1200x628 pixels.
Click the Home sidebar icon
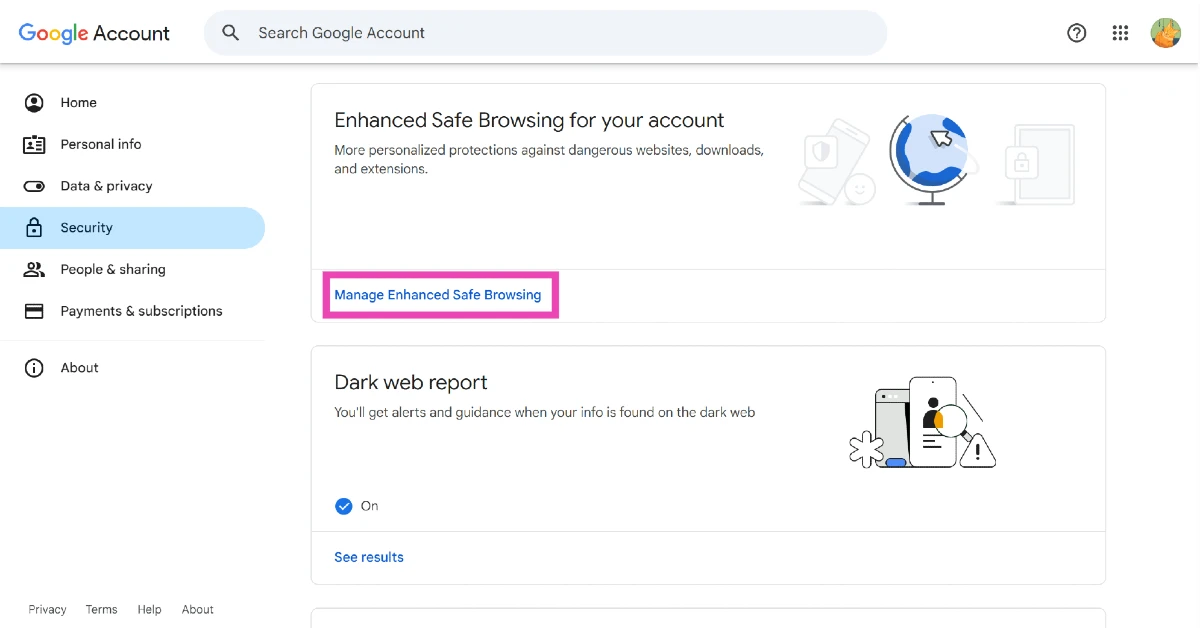pyautogui.click(x=34, y=103)
